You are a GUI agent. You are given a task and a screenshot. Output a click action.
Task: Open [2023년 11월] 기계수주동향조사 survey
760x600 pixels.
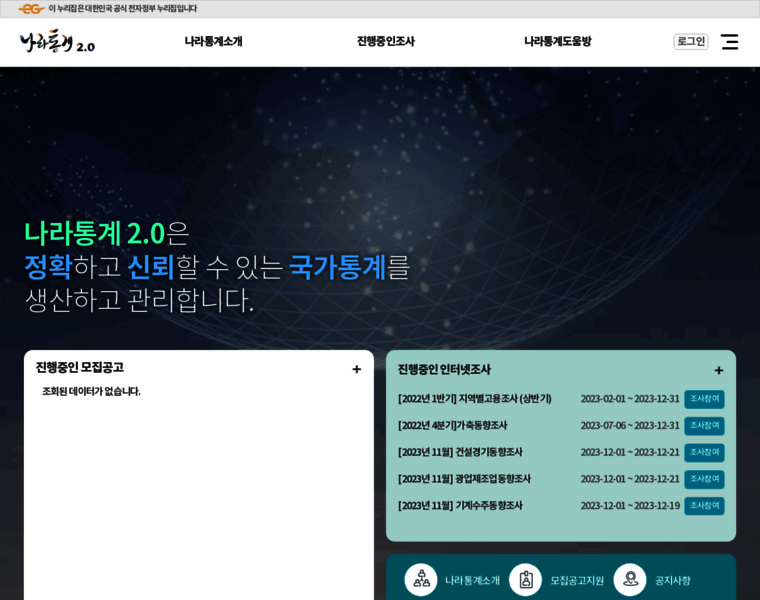tap(460, 505)
